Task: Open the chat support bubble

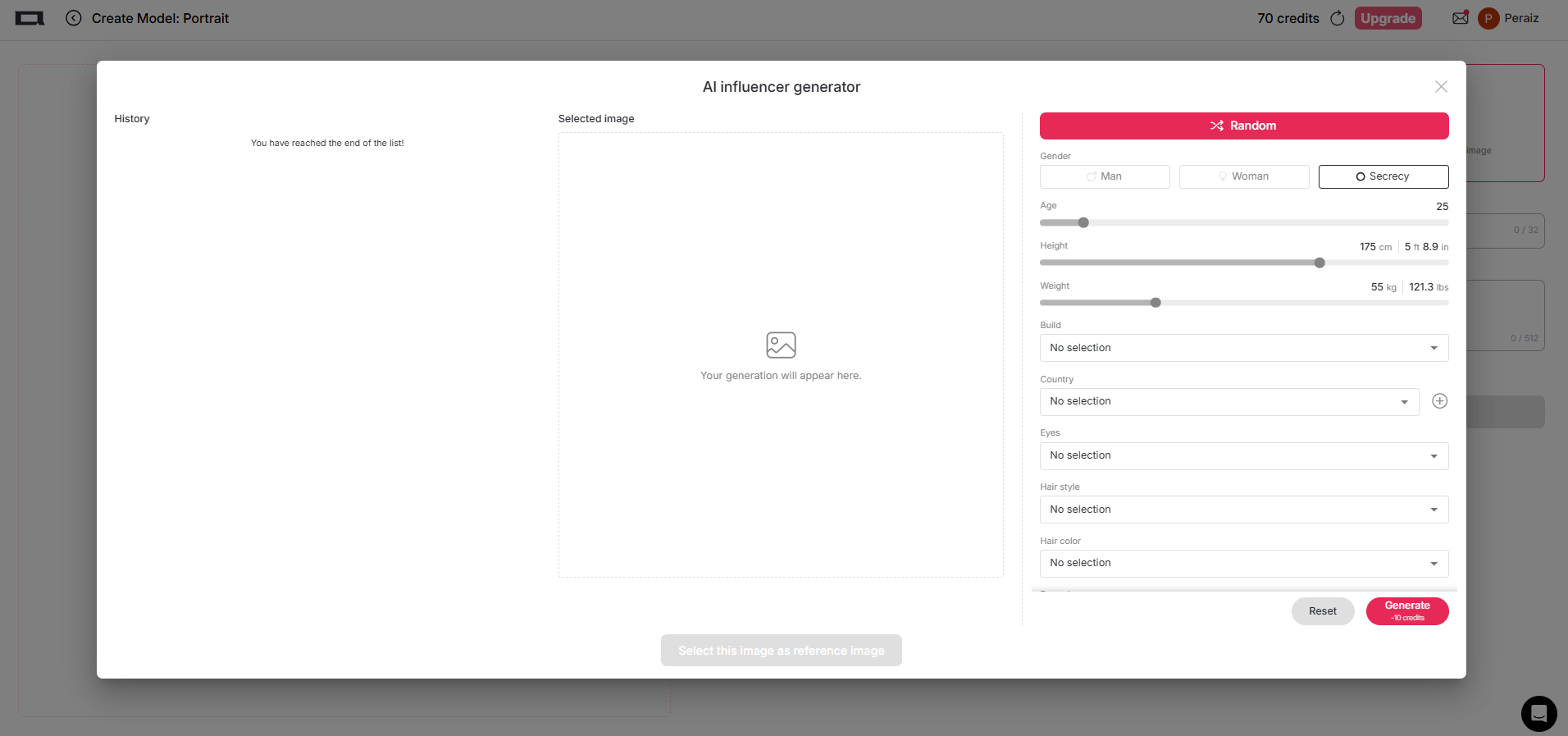Action: [1538, 713]
